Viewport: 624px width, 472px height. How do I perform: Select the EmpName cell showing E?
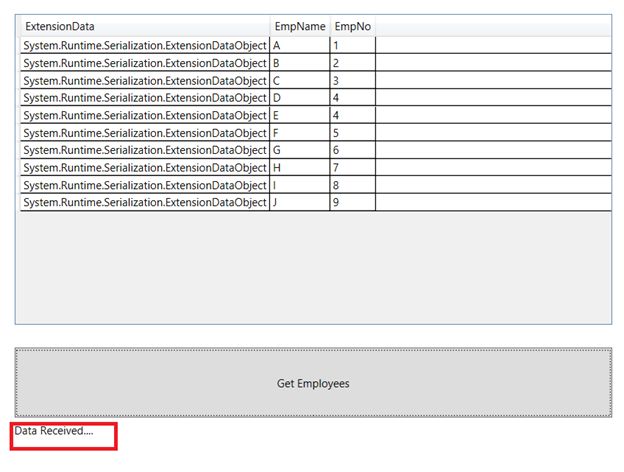(300, 115)
